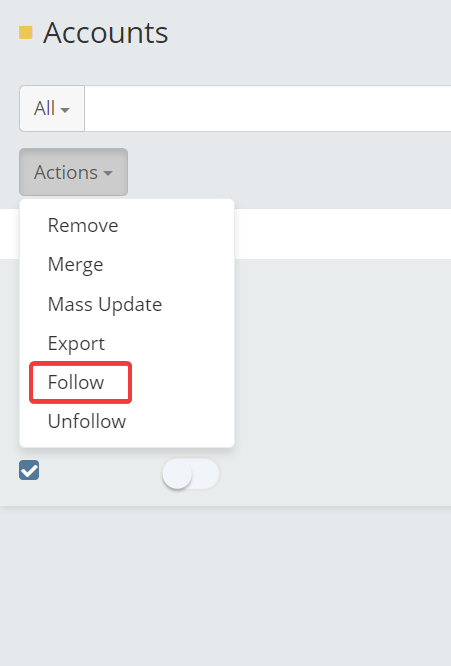Click the Accounts page heading
This screenshot has height=666, width=451.
click(x=105, y=33)
